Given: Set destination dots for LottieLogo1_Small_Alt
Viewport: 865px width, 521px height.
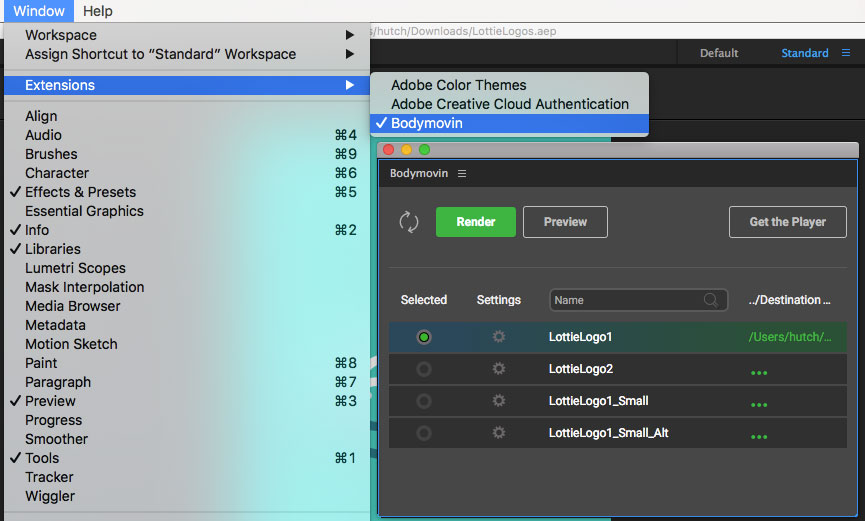Looking at the screenshot, I should coord(759,437).
